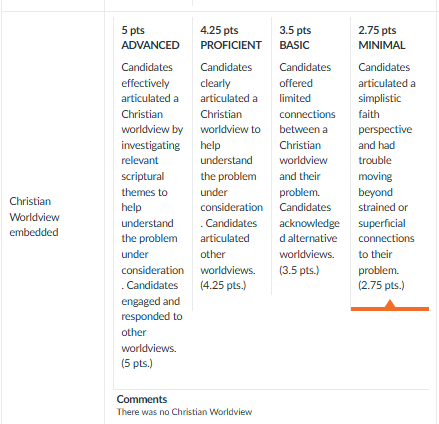Click the comment text 'There was no Christian Worldview'

click(x=184, y=412)
